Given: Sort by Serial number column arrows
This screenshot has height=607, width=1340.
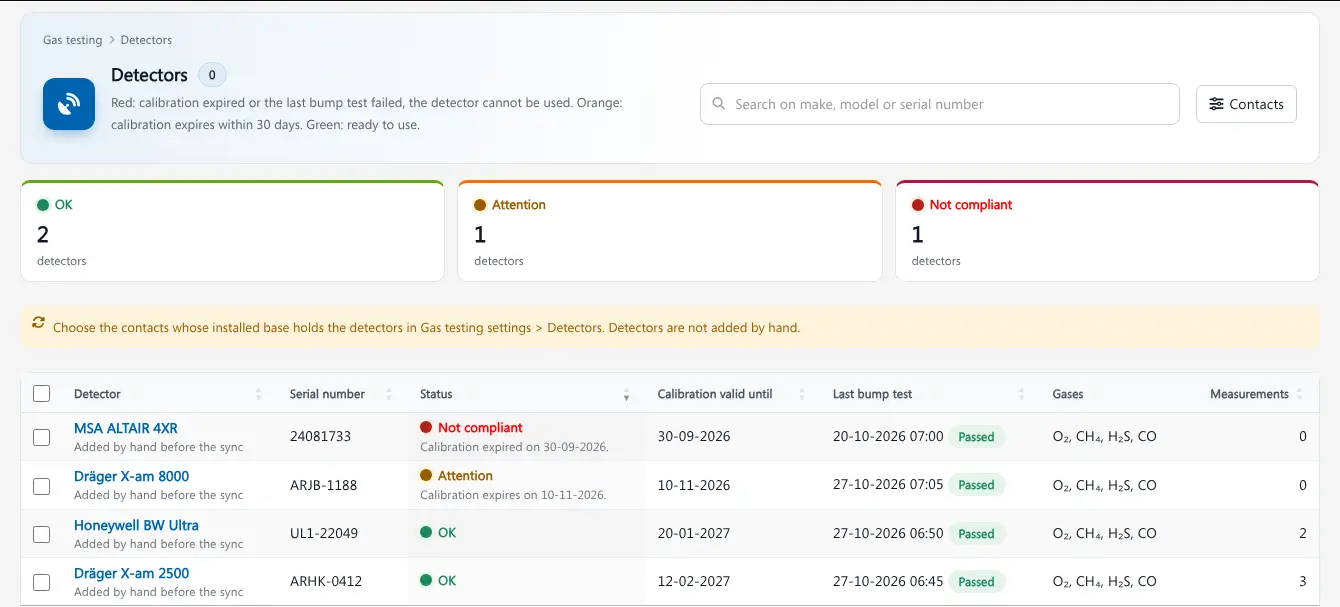Looking at the screenshot, I should [x=389, y=394].
